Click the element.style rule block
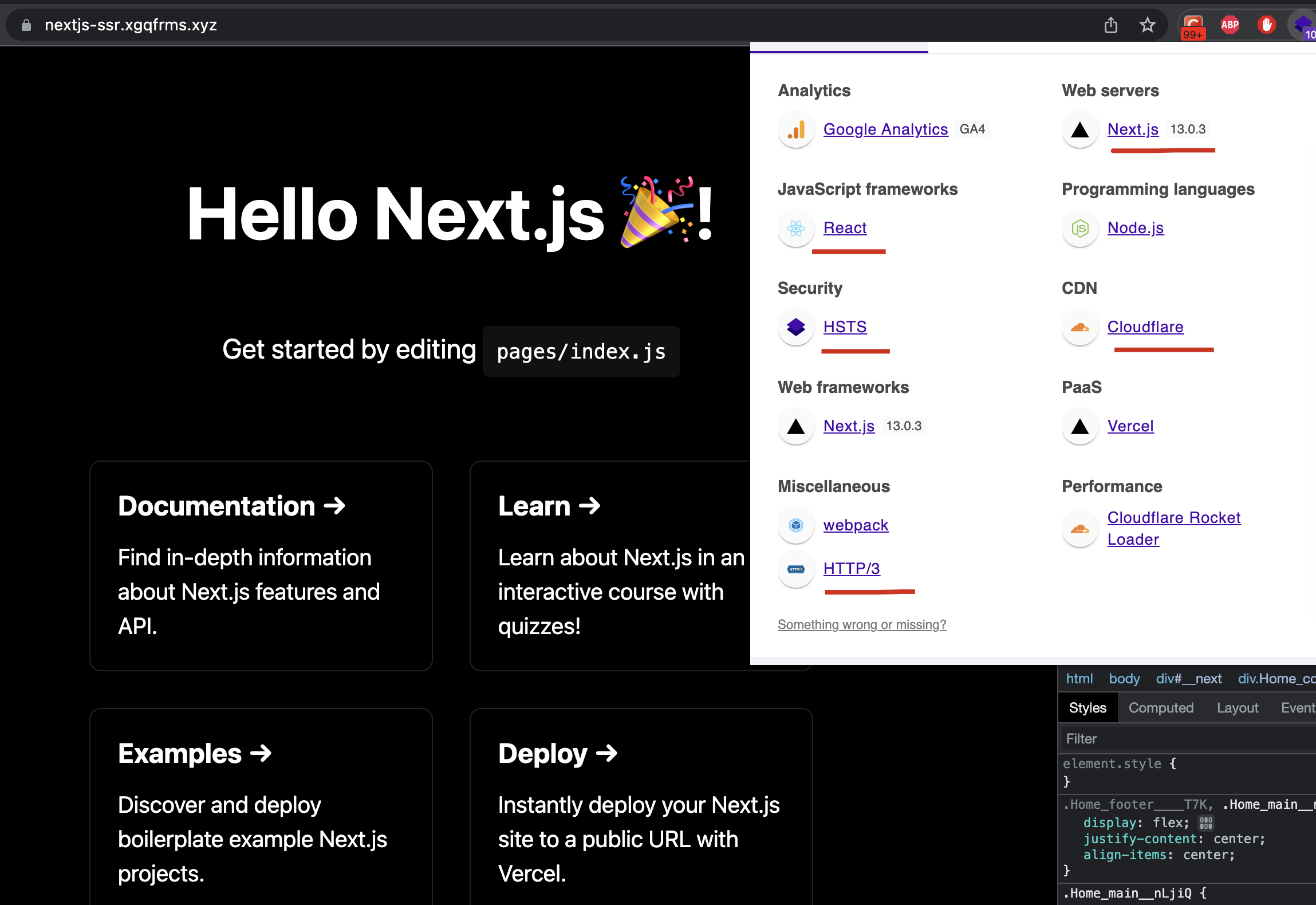The height and width of the screenshot is (905, 1316). point(1187,772)
